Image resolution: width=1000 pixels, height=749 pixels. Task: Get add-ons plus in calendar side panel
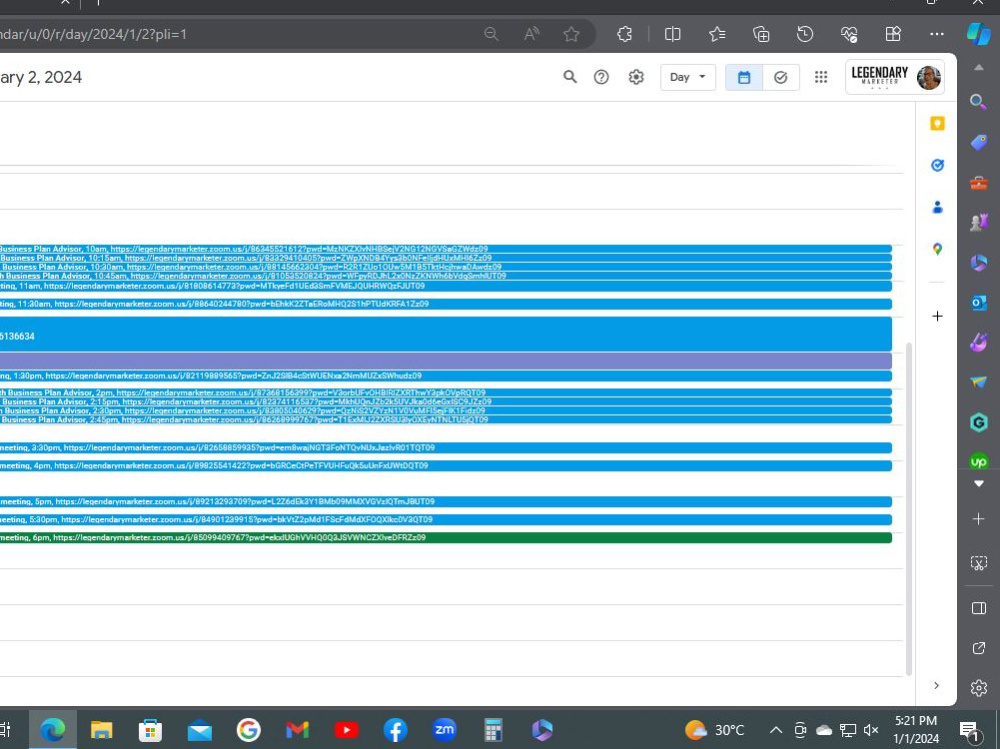point(937,316)
